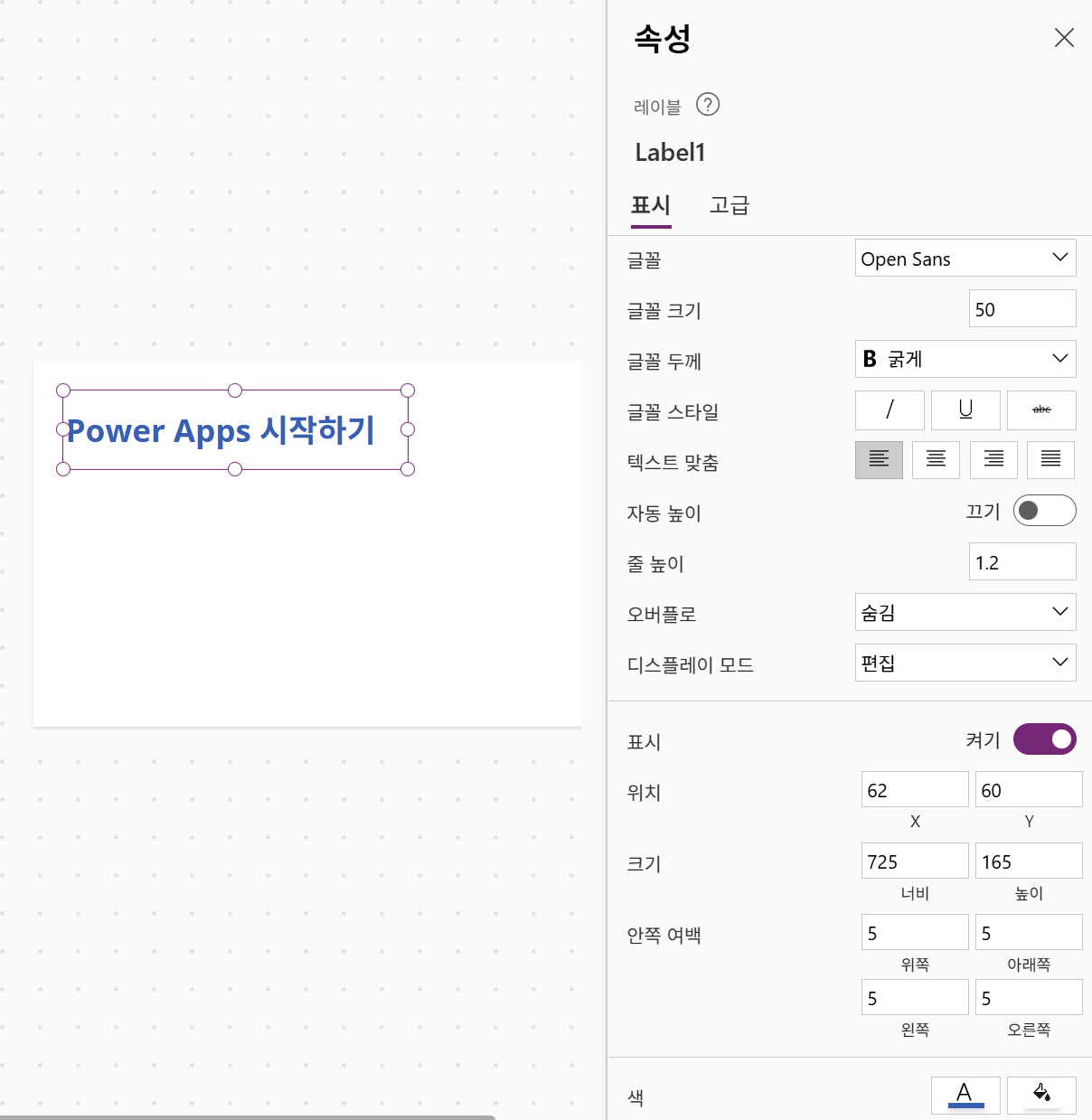Click the 아래쪽 bottom padding field

1029,933
